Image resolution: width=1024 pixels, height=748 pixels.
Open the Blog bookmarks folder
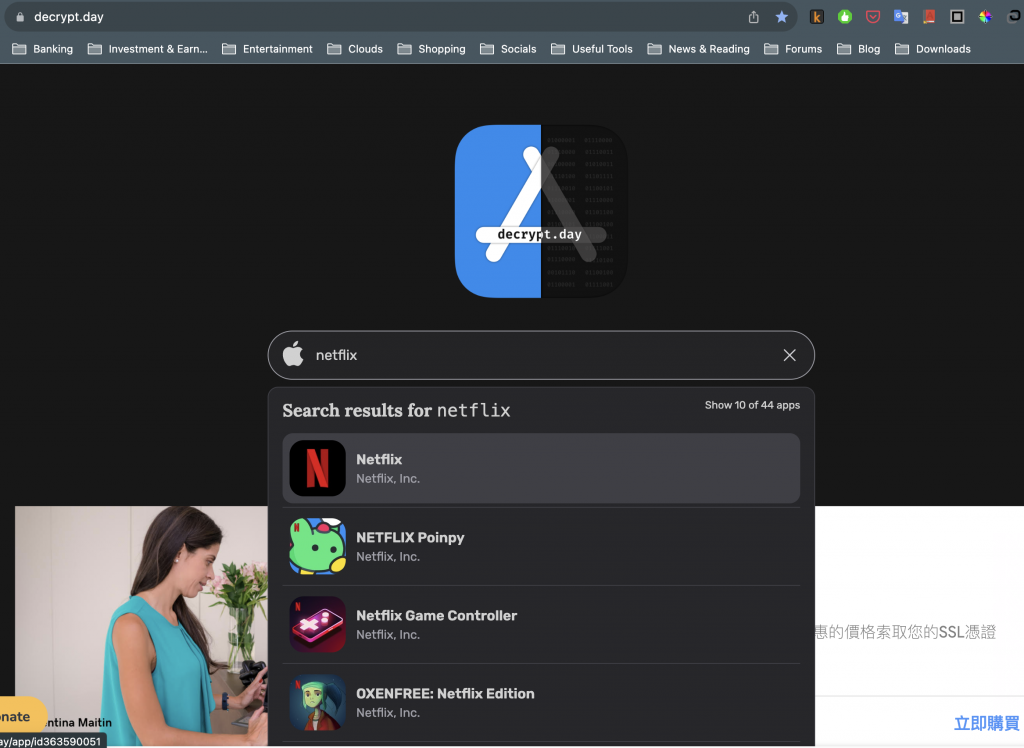858,49
